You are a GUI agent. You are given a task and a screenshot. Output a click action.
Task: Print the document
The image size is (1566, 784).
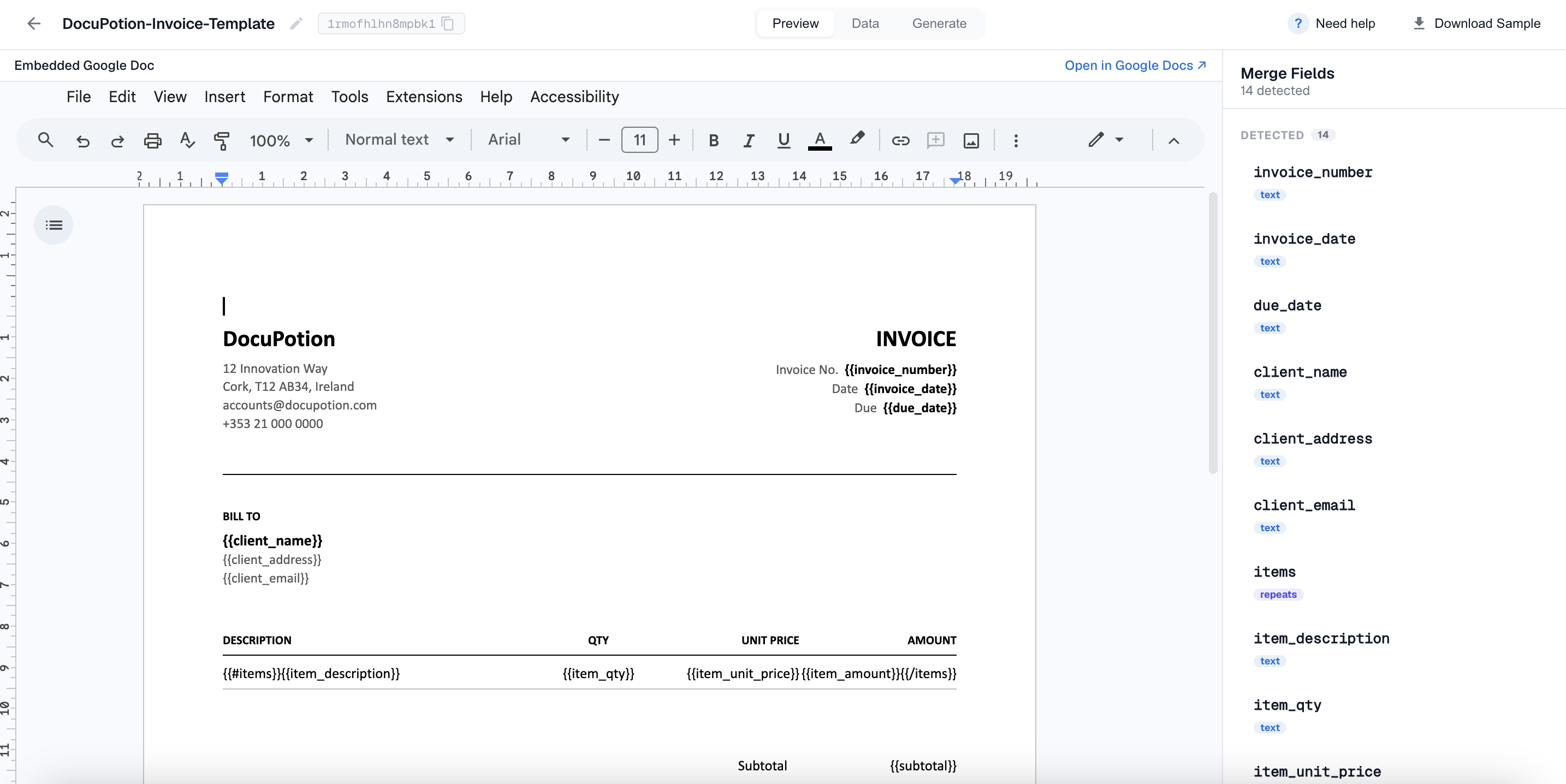(x=152, y=140)
